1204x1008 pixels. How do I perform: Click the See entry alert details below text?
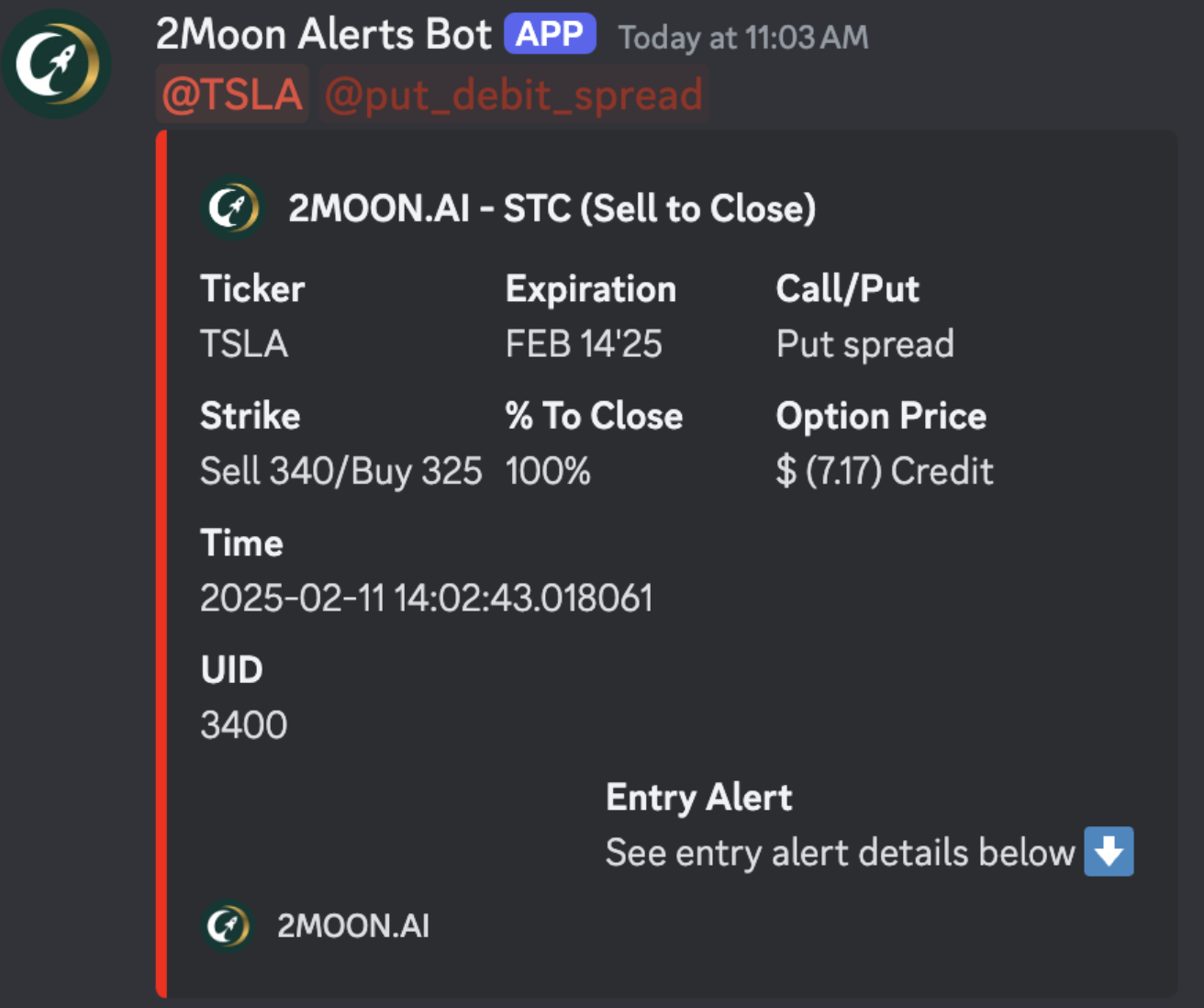point(840,853)
